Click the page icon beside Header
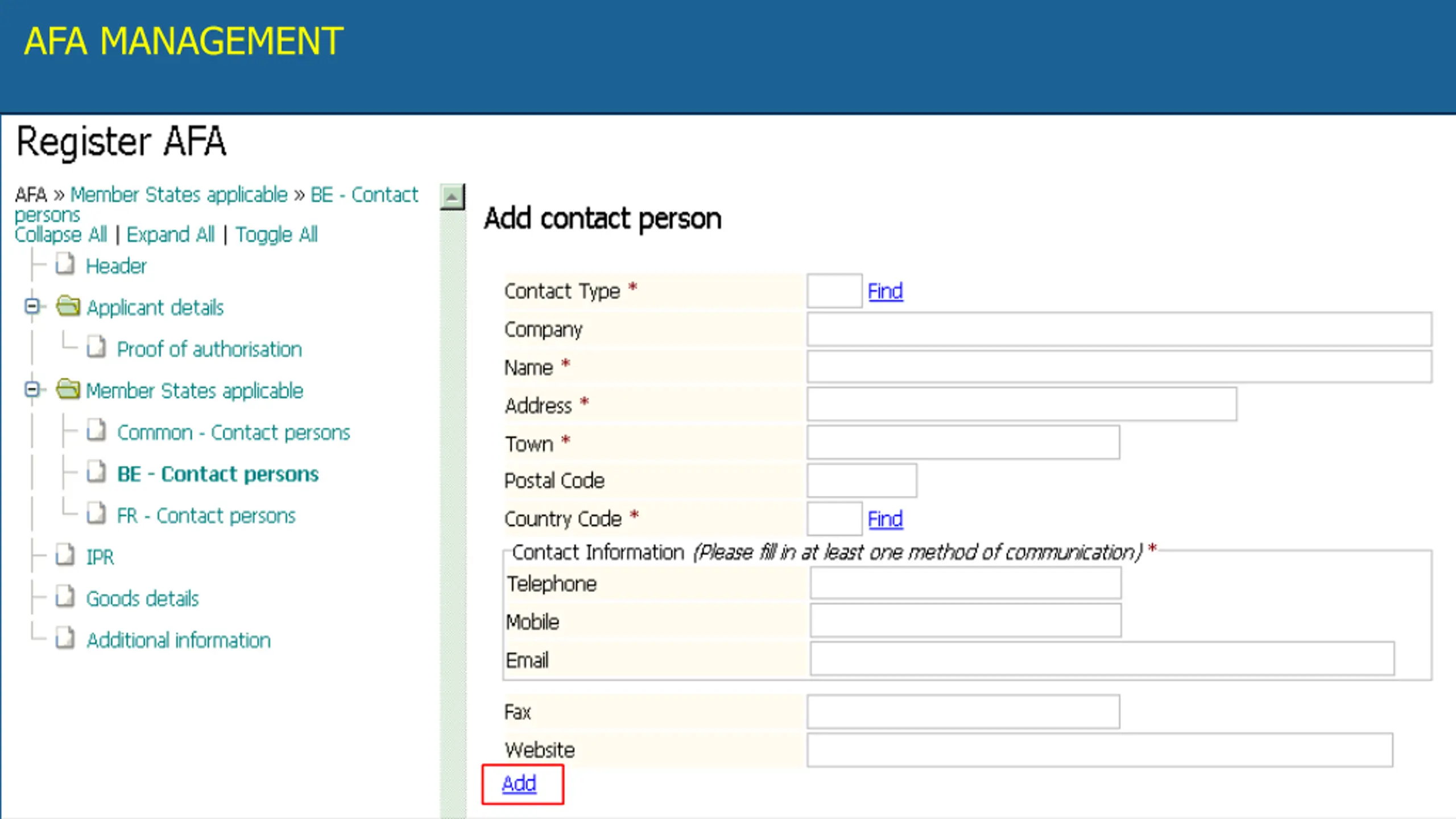The height and width of the screenshot is (819, 1456). (x=65, y=264)
